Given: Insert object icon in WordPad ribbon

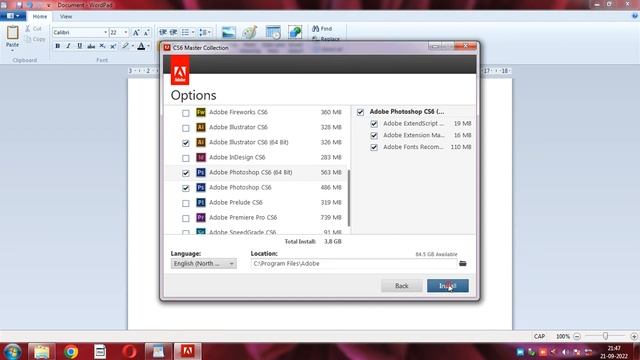Looking at the screenshot, I should 295,32.
